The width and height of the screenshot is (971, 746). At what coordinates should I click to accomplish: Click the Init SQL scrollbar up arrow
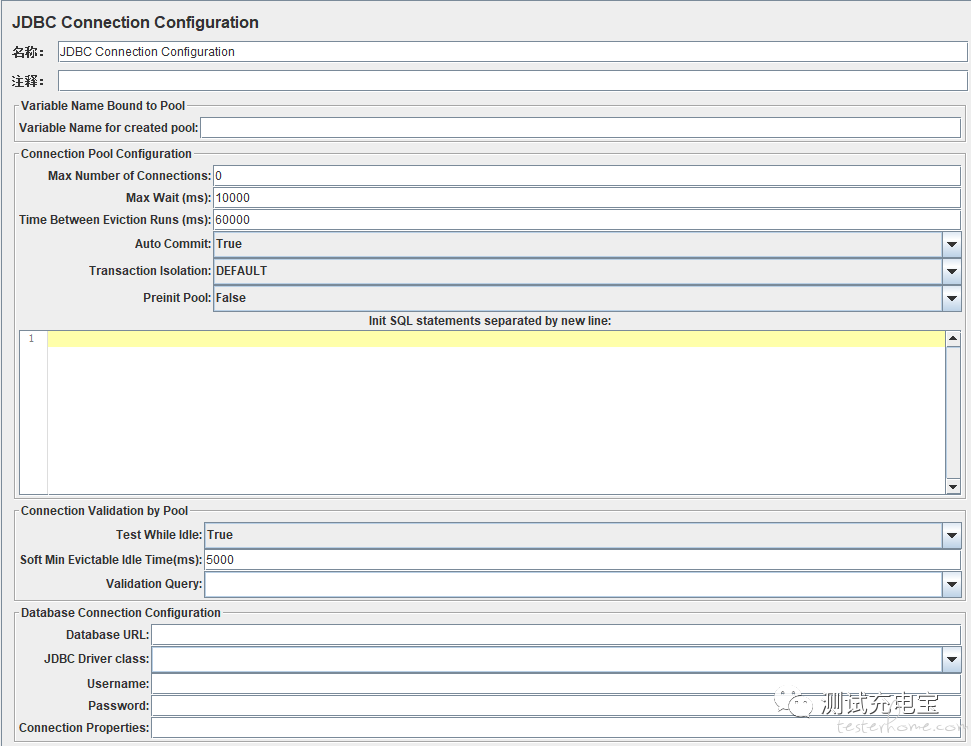[953, 338]
